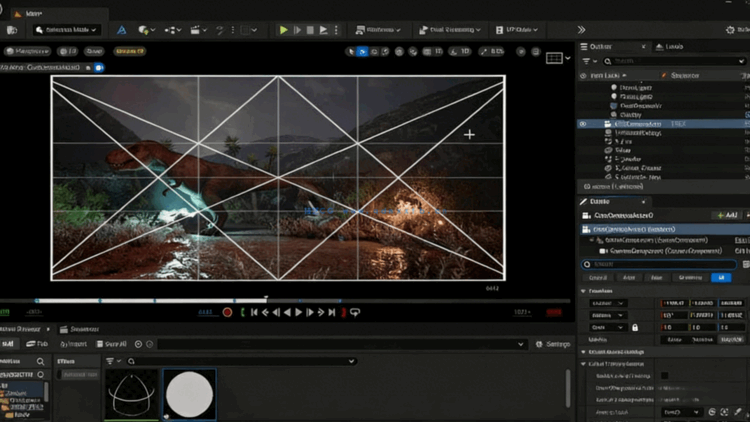The width and height of the screenshot is (750, 422).
Task: Click the Import button in Content Browser
Action: click(73, 344)
